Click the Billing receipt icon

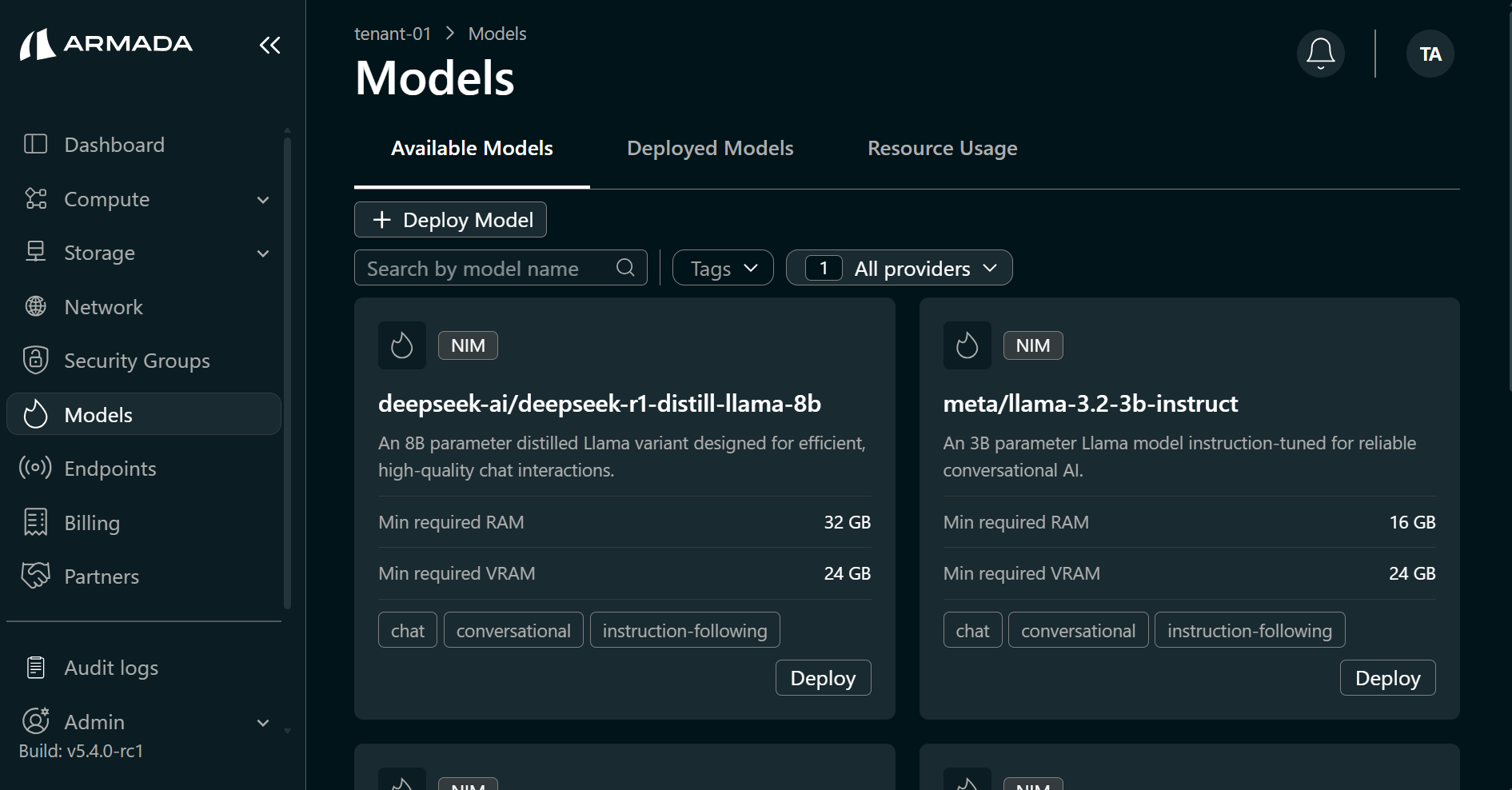(35, 521)
